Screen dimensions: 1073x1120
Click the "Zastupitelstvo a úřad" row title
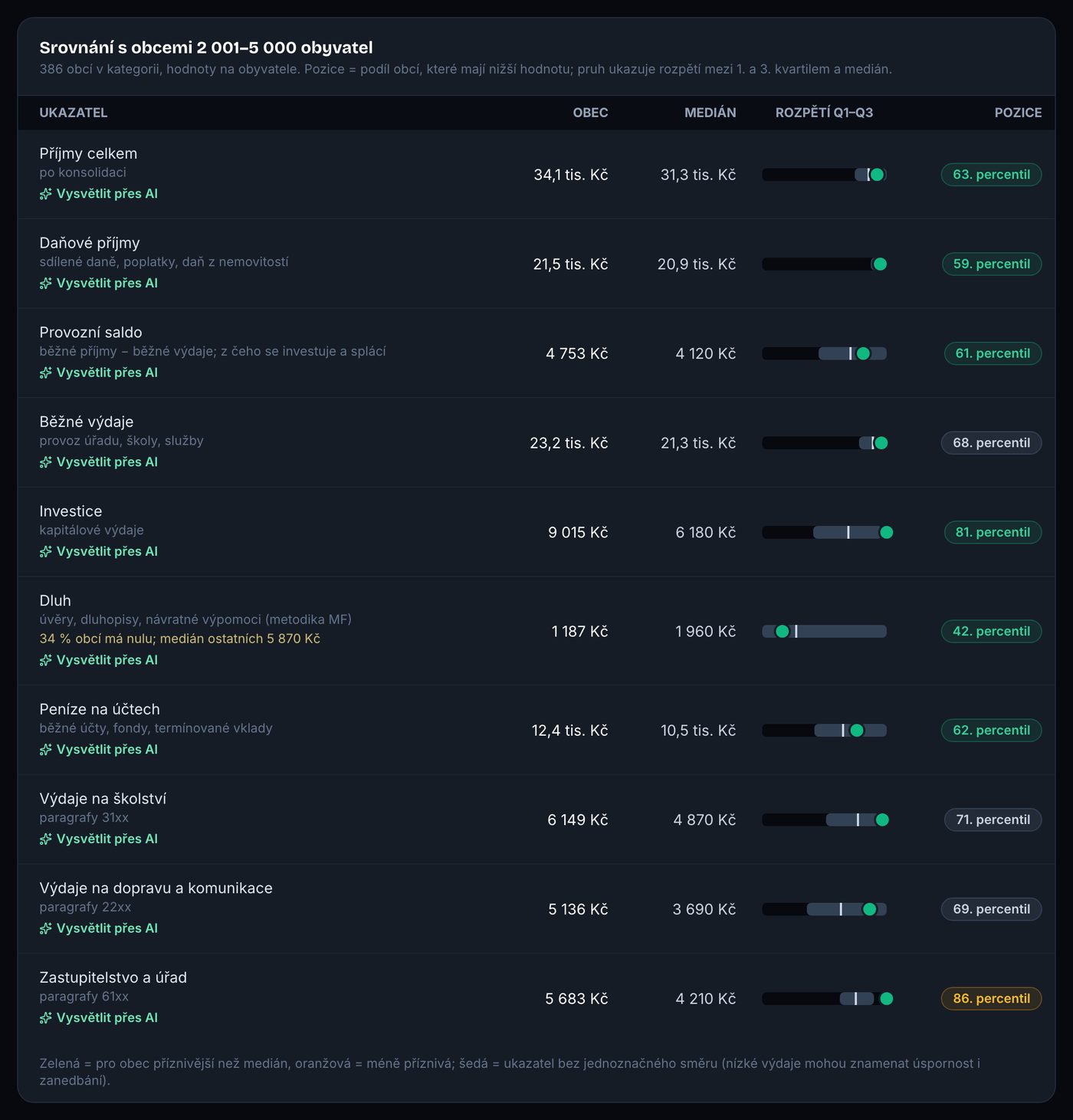pos(113,977)
